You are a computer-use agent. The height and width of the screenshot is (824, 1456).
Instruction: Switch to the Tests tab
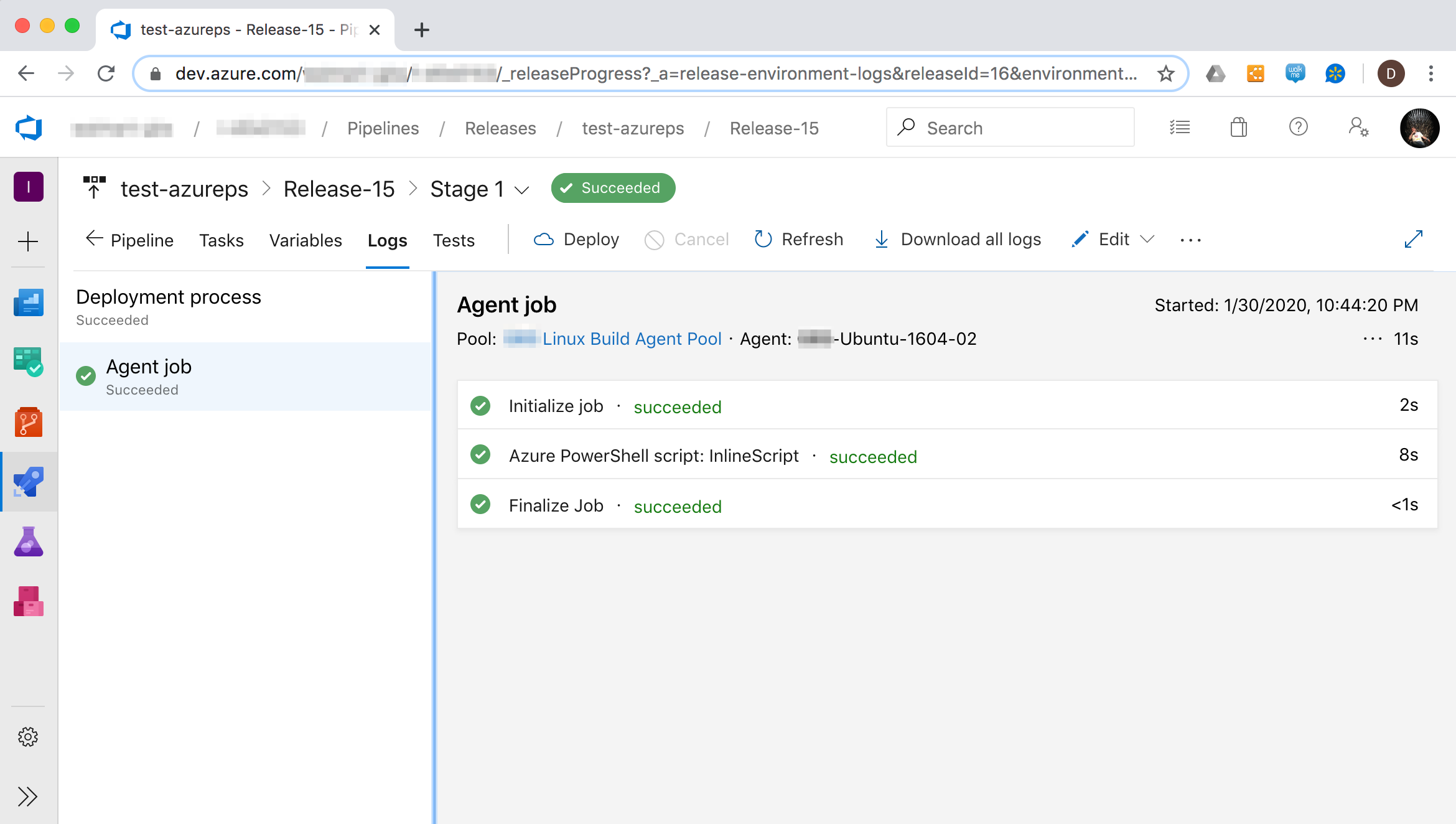click(454, 240)
